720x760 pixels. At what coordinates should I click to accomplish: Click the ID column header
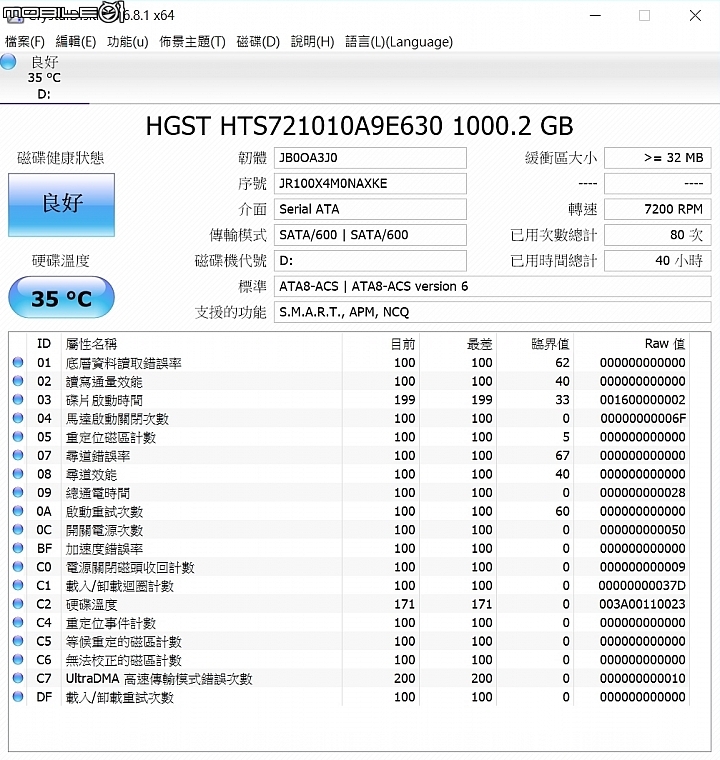point(44,344)
